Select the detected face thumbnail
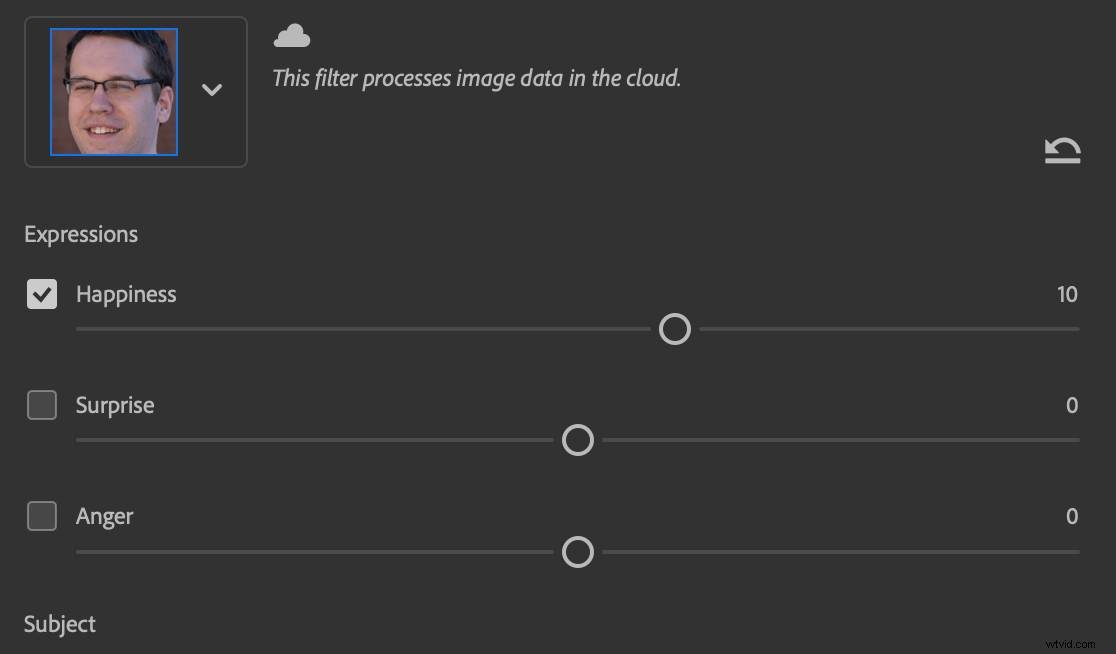Screen dimensions: 1116x654 click(114, 92)
